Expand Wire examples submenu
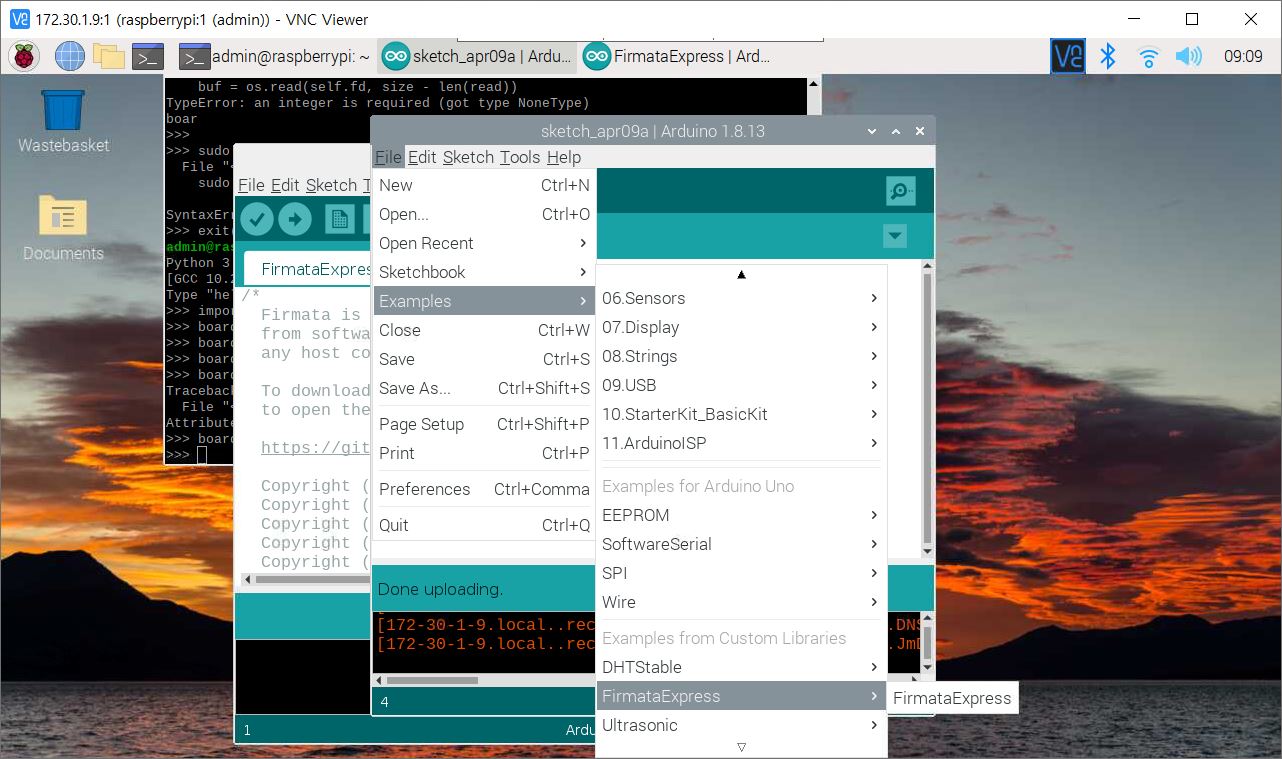This screenshot has width=1282, height=759. 741,602
